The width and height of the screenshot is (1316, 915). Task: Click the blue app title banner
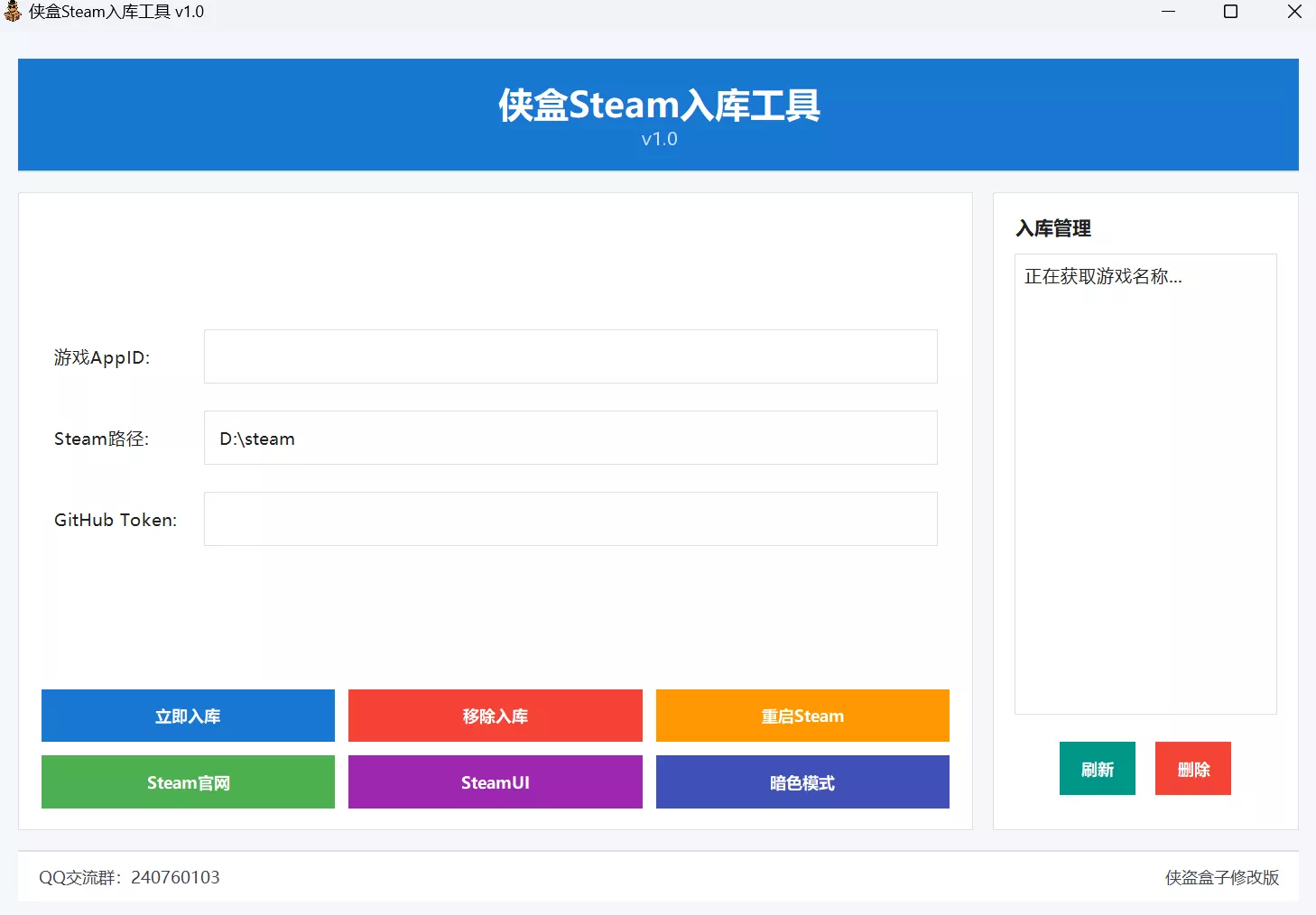point(657,115)
